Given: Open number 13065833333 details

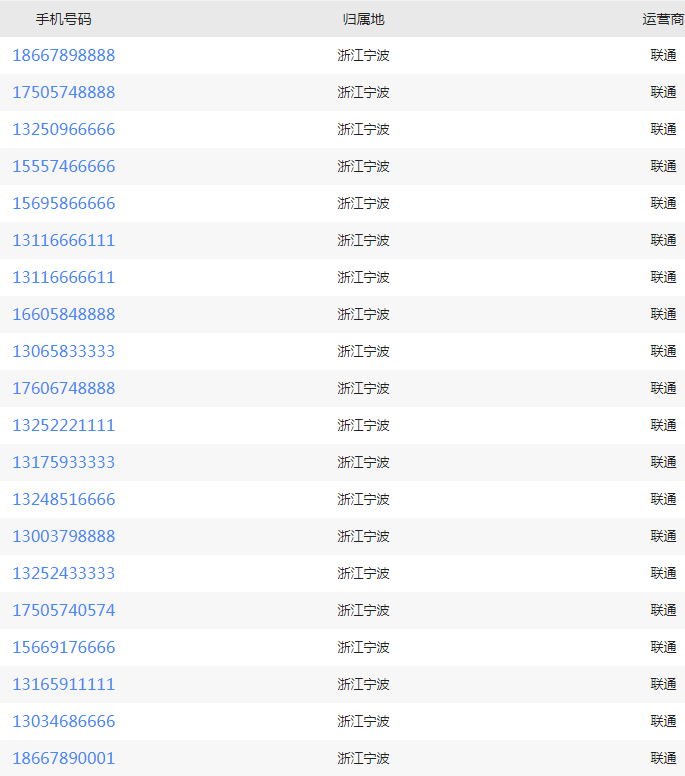Looking at the screenshot, I should pyautogui.click(x=63, y=351).
